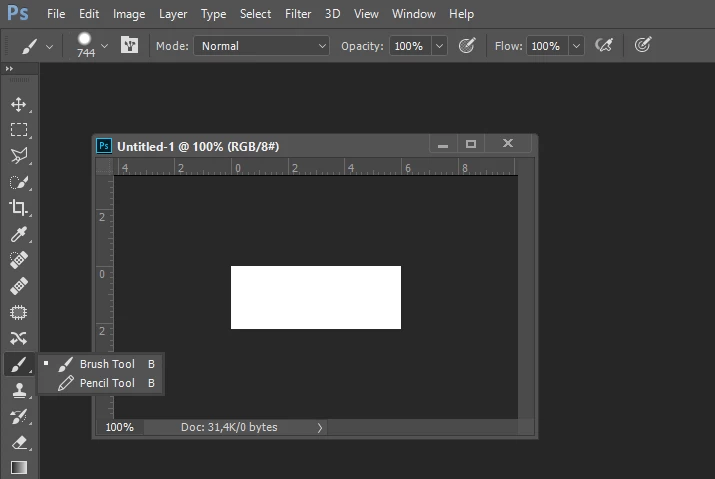
Task: Select the Content-Aware Move tool
Action: pos(19,338)
